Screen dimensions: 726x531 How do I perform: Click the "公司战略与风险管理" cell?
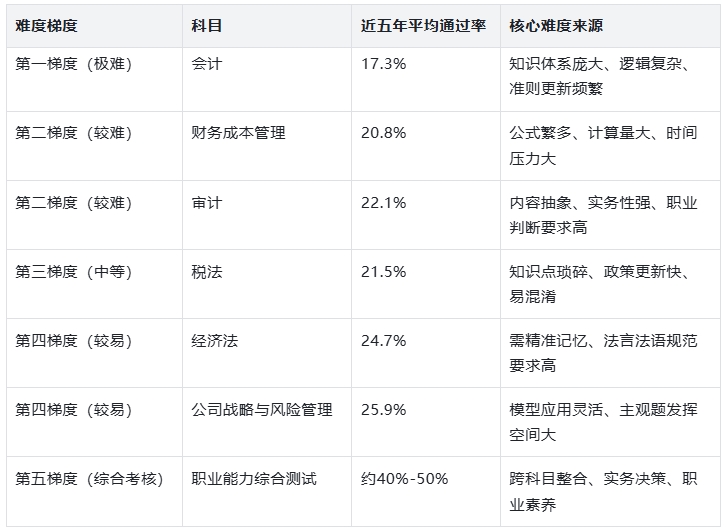(x=262, y=410)
